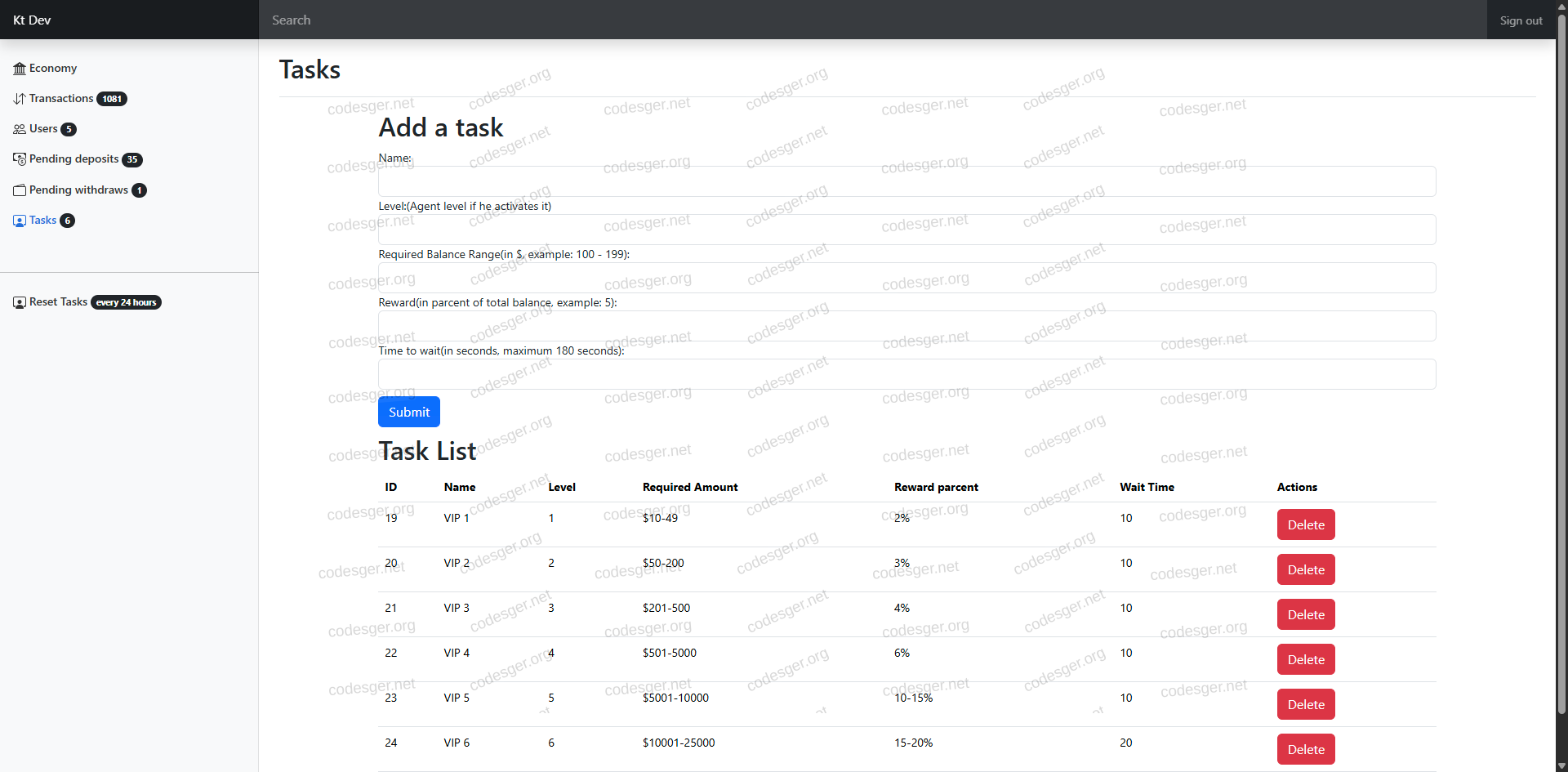The image size is (1568, 772).
Task: Click the Reset Tasks icon
Action: click(20, 302)
